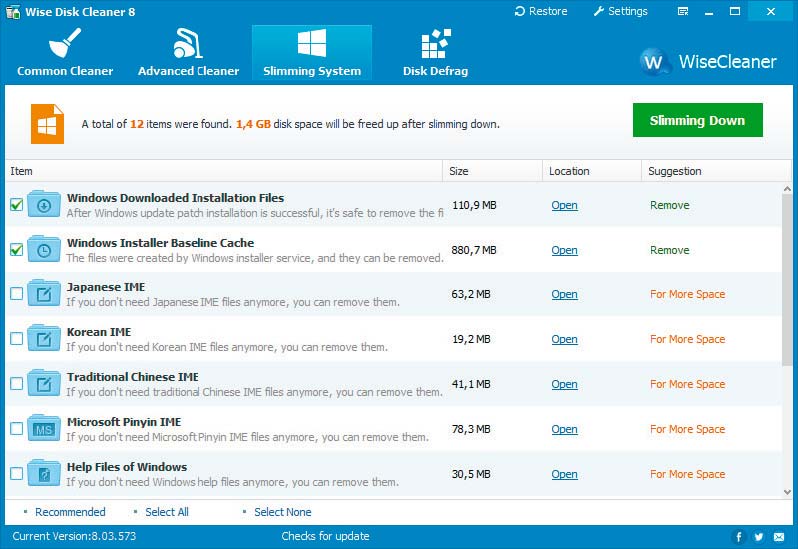Open the Advanced Cleaner vacuum icon
The width and height of the screenshot is (798, 549).
point(188,43)
